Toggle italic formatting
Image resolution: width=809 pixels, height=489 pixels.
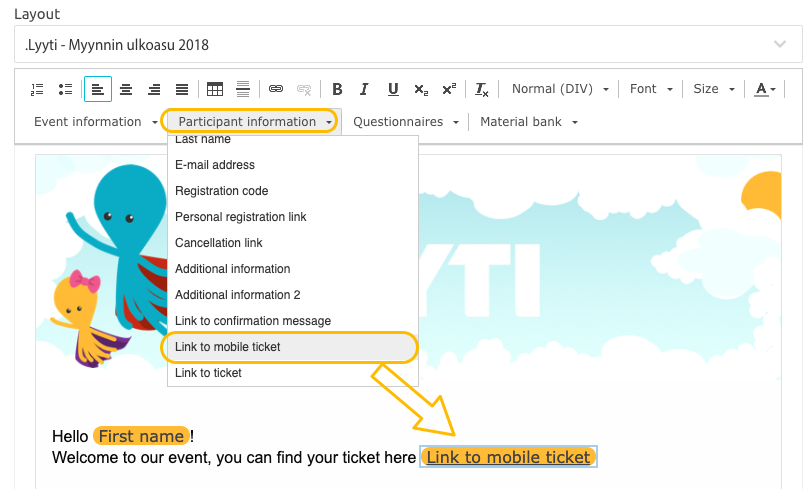point(364,89)
